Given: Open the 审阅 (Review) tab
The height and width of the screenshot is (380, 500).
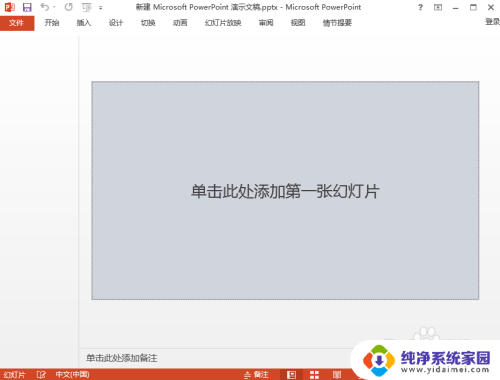Looking at the screenshot, I should click(266, 23).
